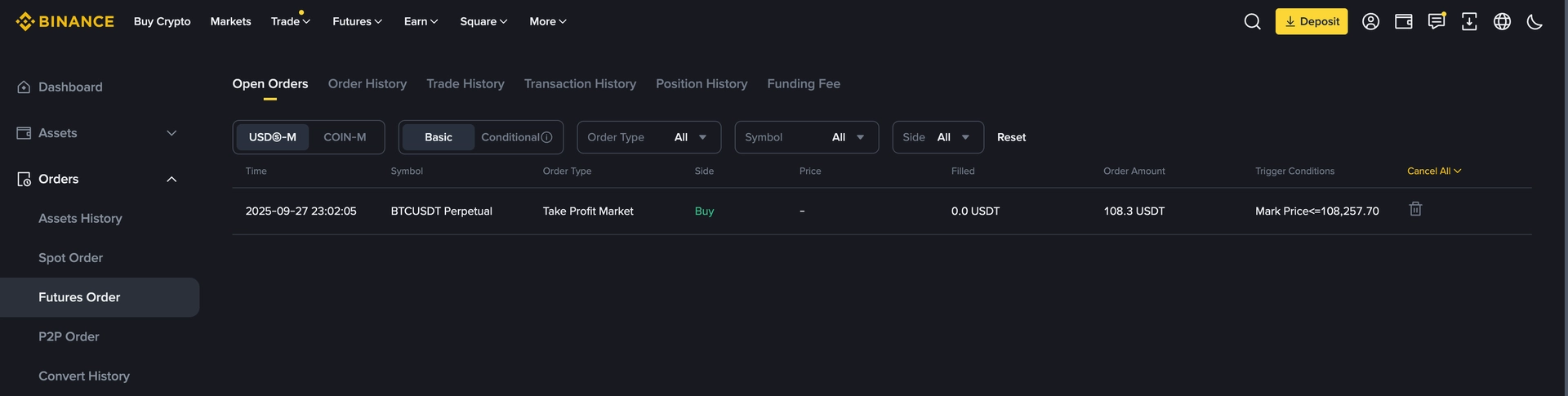Open the Side filter dropdown

tap(938, 137)
